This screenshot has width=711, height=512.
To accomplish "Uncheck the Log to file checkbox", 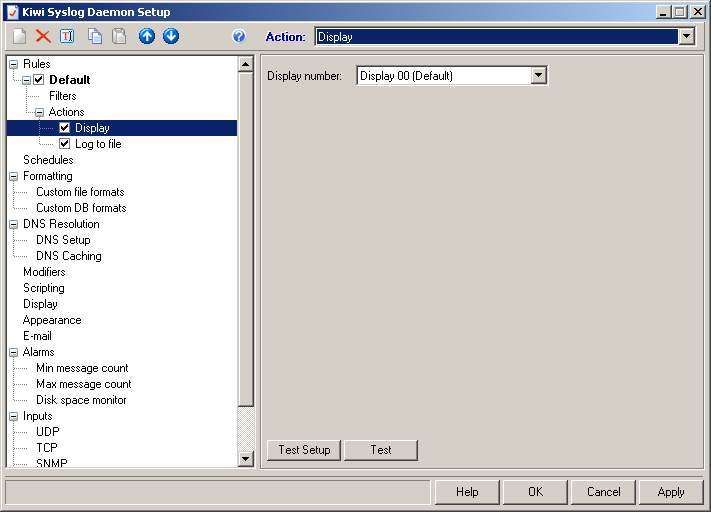I will [65, 144].
